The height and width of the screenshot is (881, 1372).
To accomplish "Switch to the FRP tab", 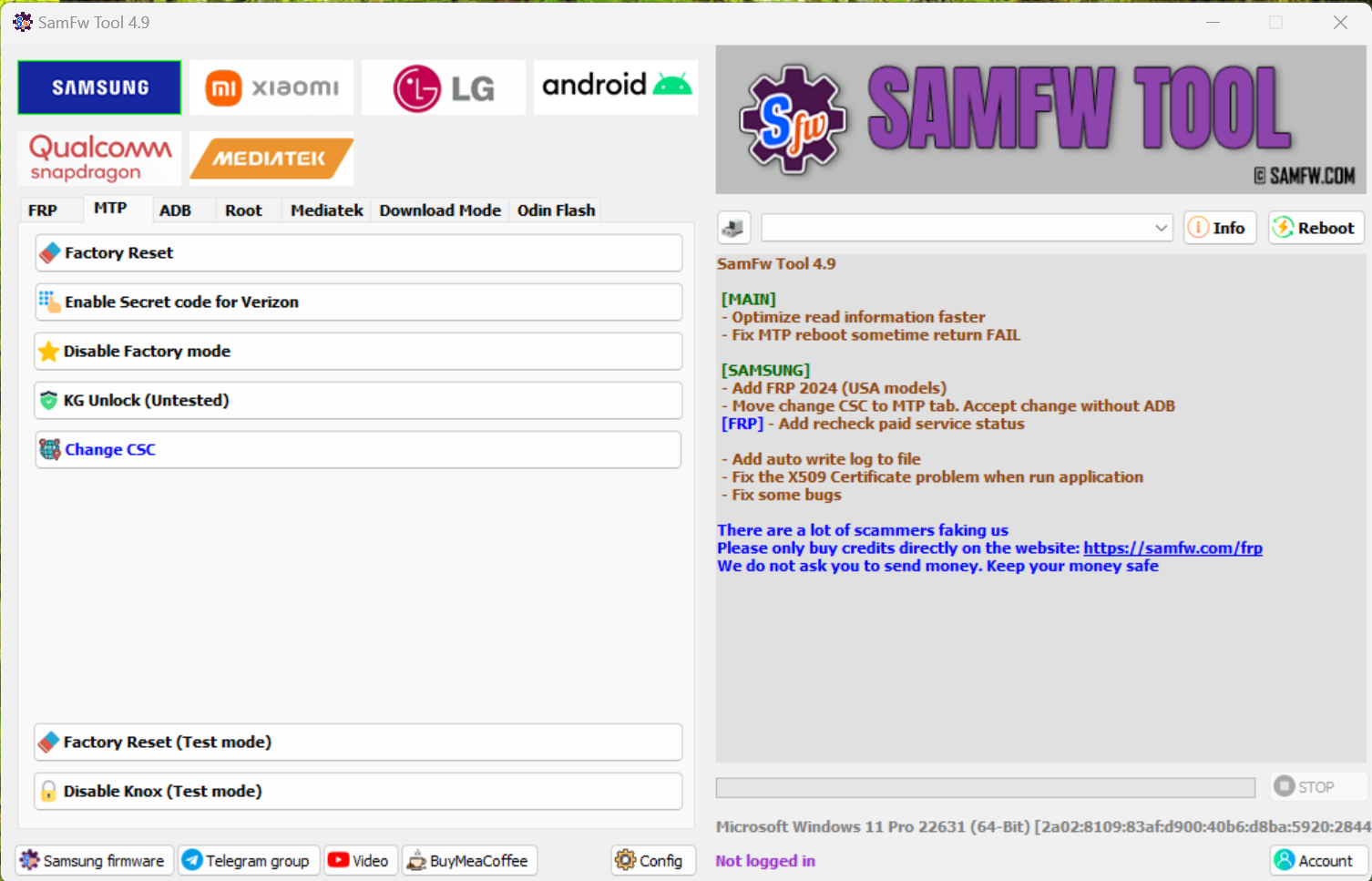I will (x=43, y=210).
